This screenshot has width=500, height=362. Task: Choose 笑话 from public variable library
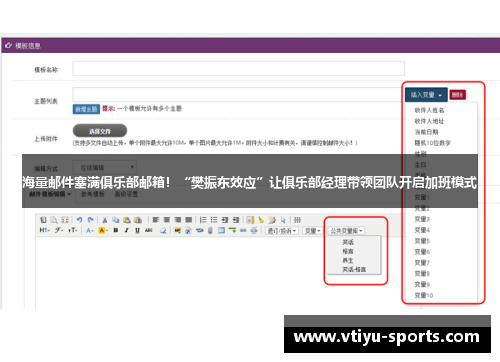click(348, 242)
